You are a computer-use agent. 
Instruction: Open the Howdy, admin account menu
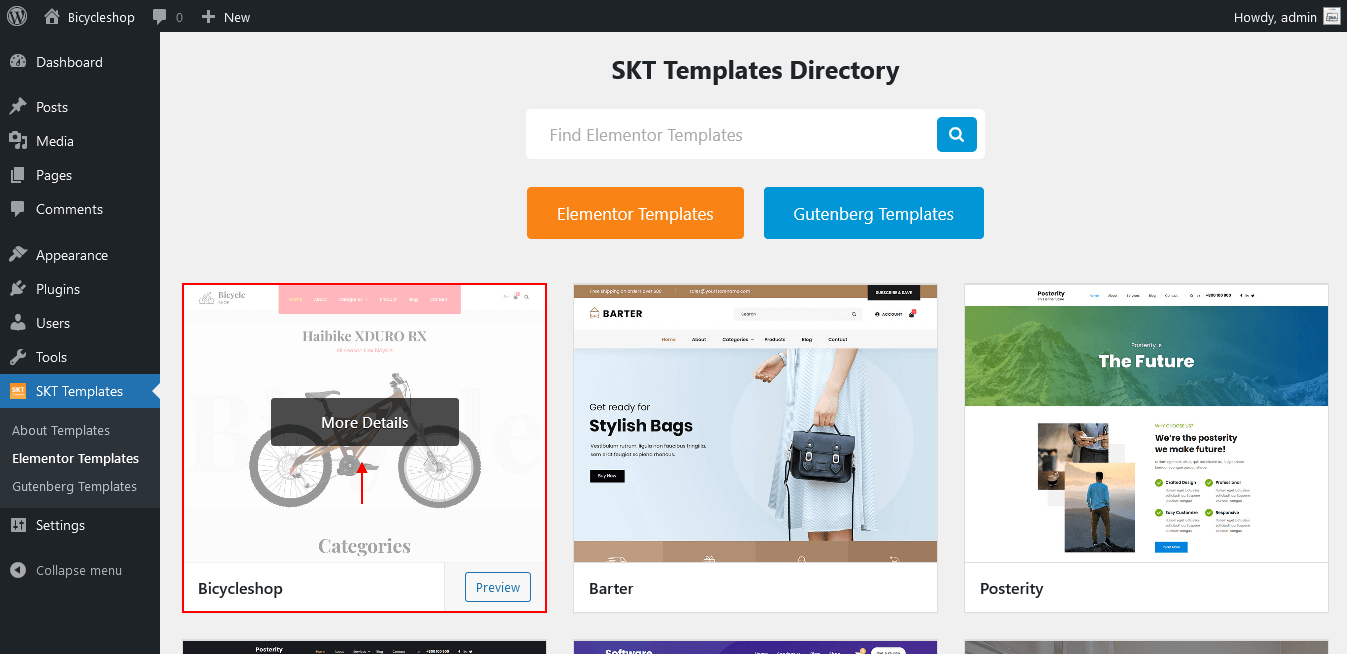point(1287,16)
